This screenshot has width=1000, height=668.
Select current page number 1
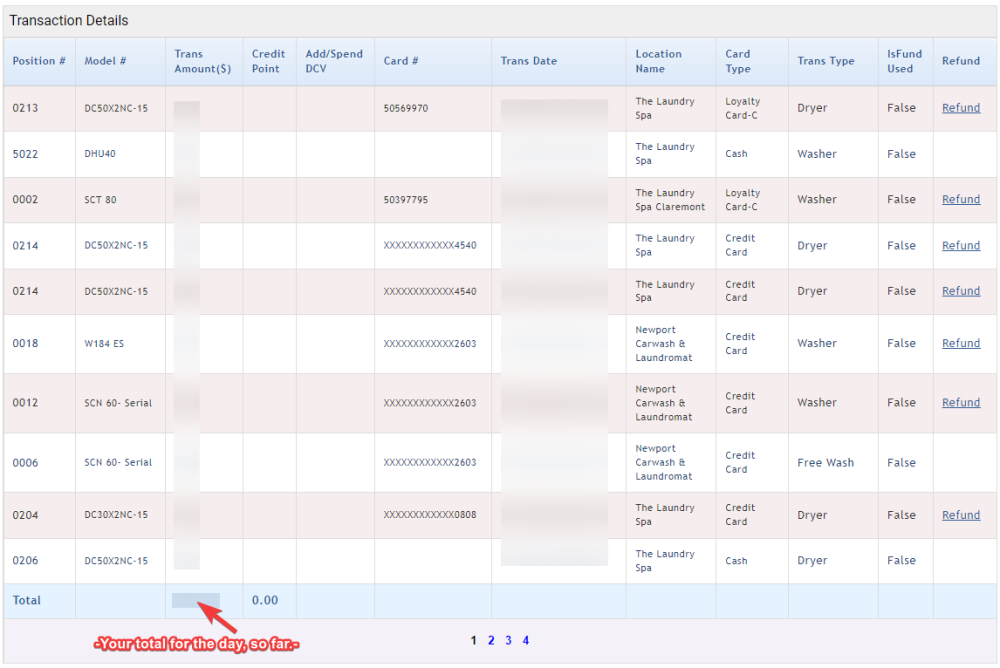[473, 640]
